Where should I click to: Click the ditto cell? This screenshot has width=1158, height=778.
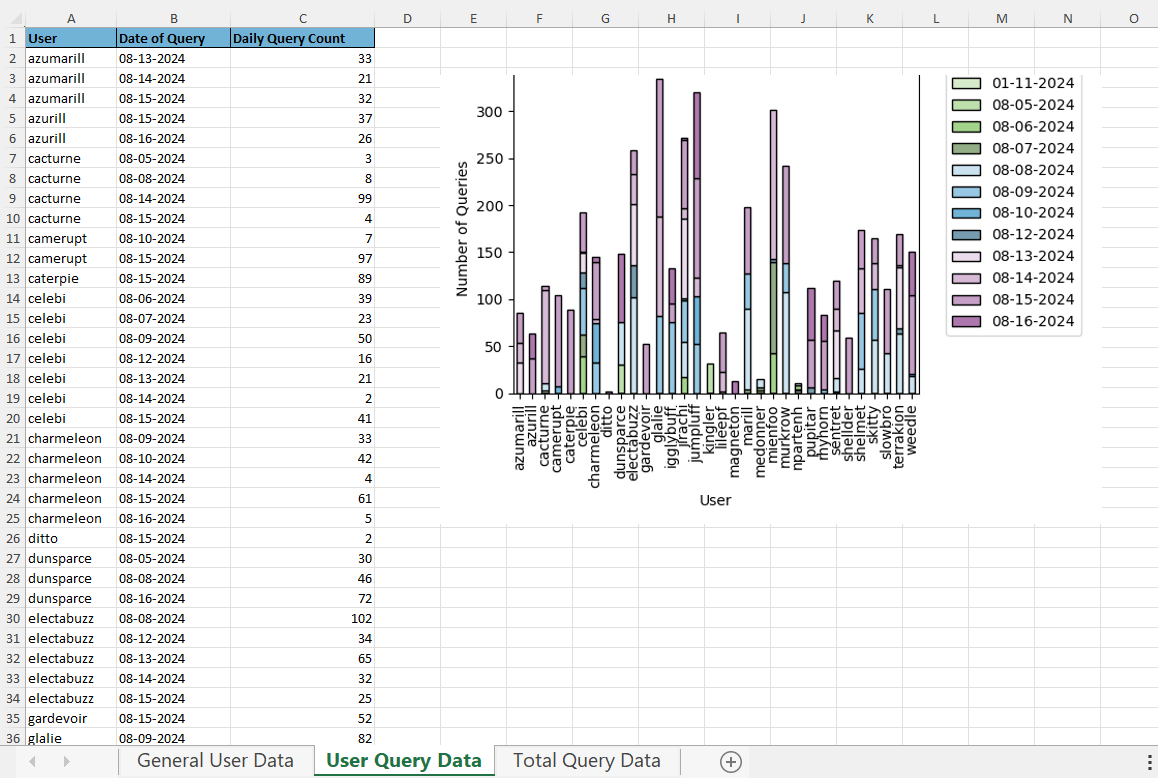pos(71,539)
